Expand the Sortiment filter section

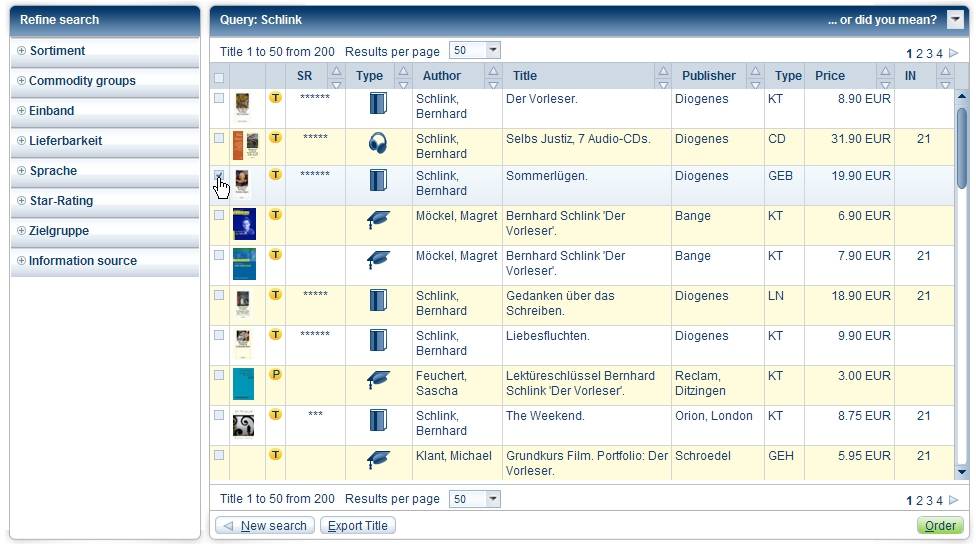click(22, 51)
